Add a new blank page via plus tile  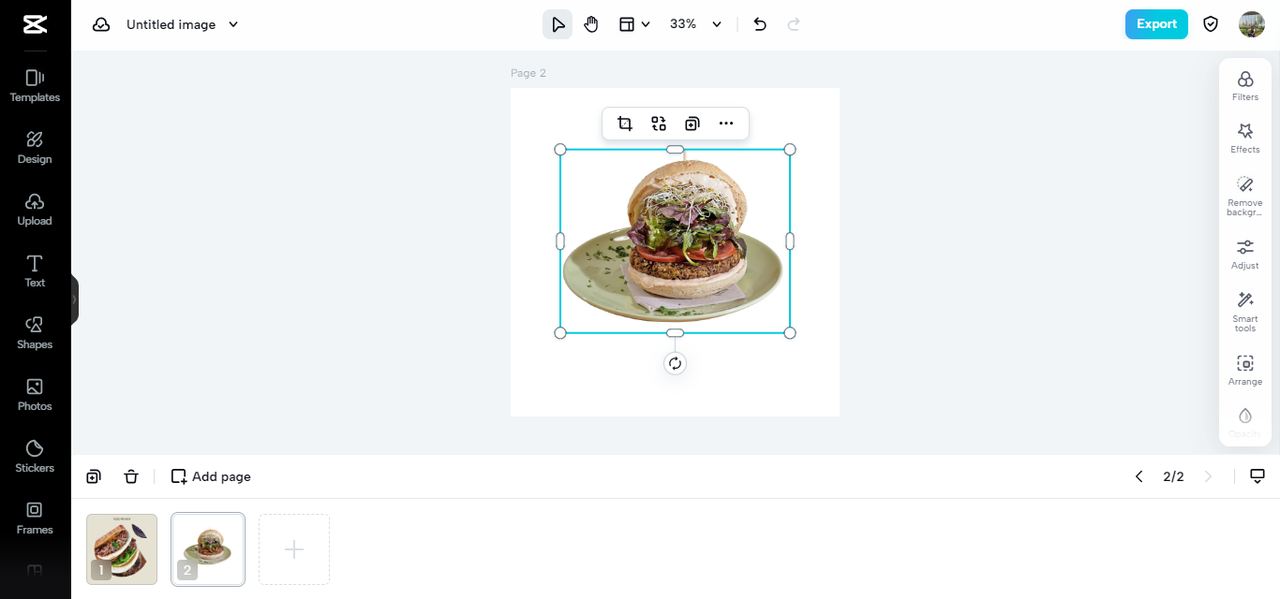pos(294,549)
